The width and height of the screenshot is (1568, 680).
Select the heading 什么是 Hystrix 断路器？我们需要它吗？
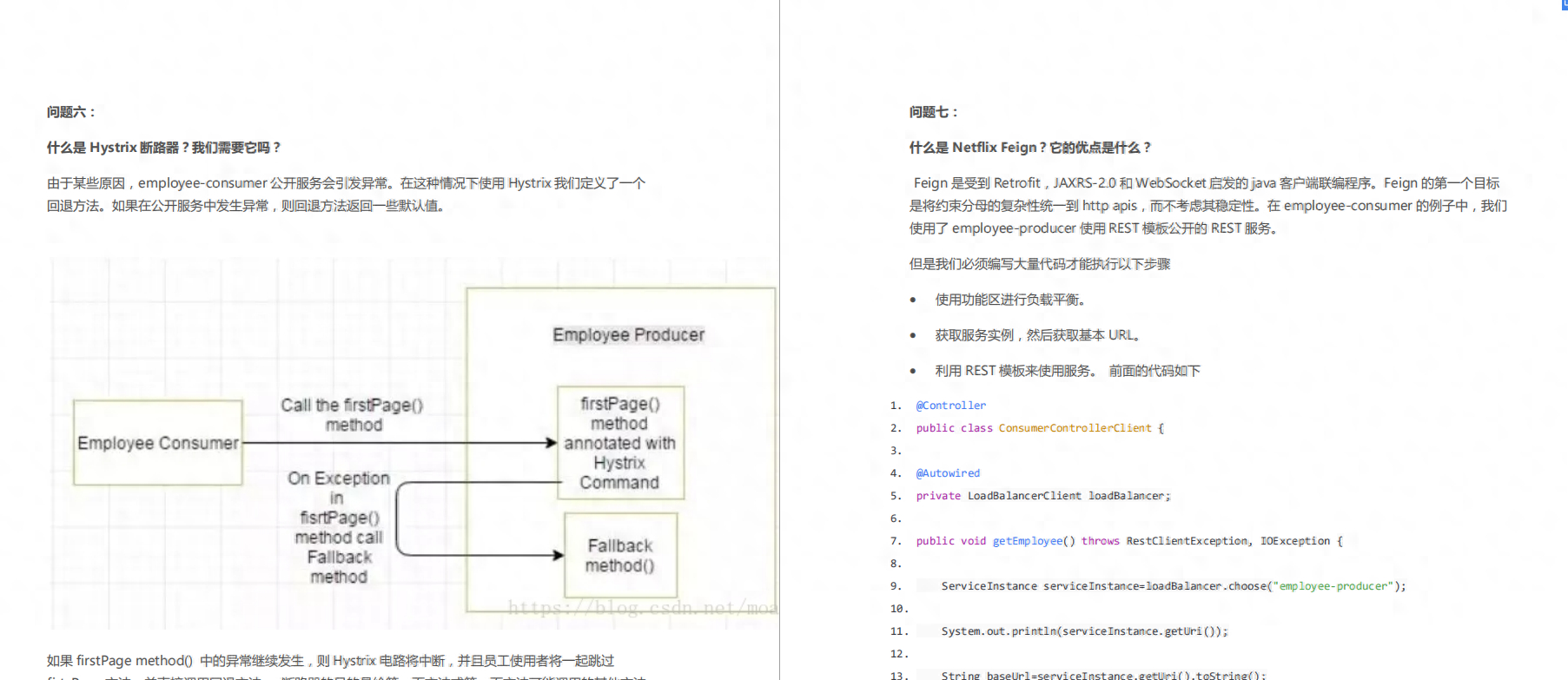(x=164, y=148)
